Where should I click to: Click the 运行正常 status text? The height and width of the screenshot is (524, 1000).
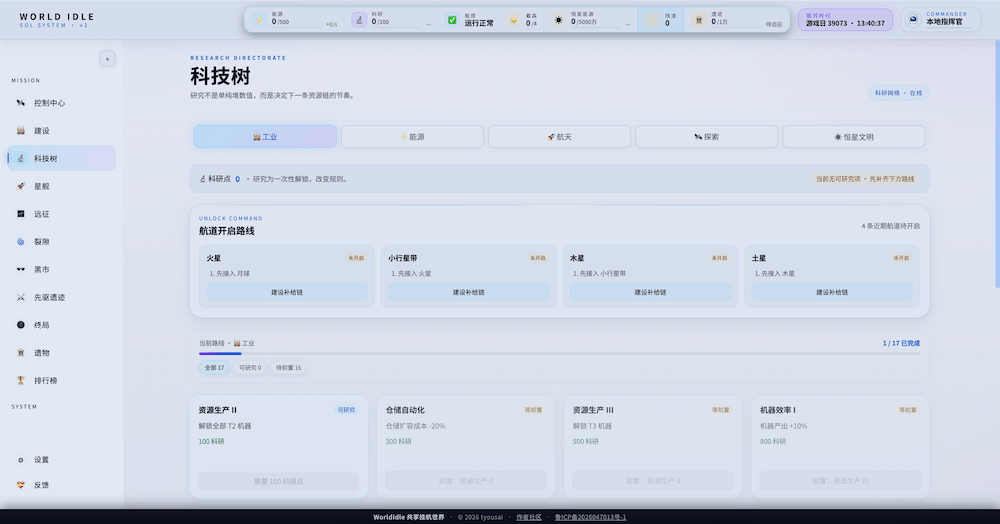(x=479, y=23)
